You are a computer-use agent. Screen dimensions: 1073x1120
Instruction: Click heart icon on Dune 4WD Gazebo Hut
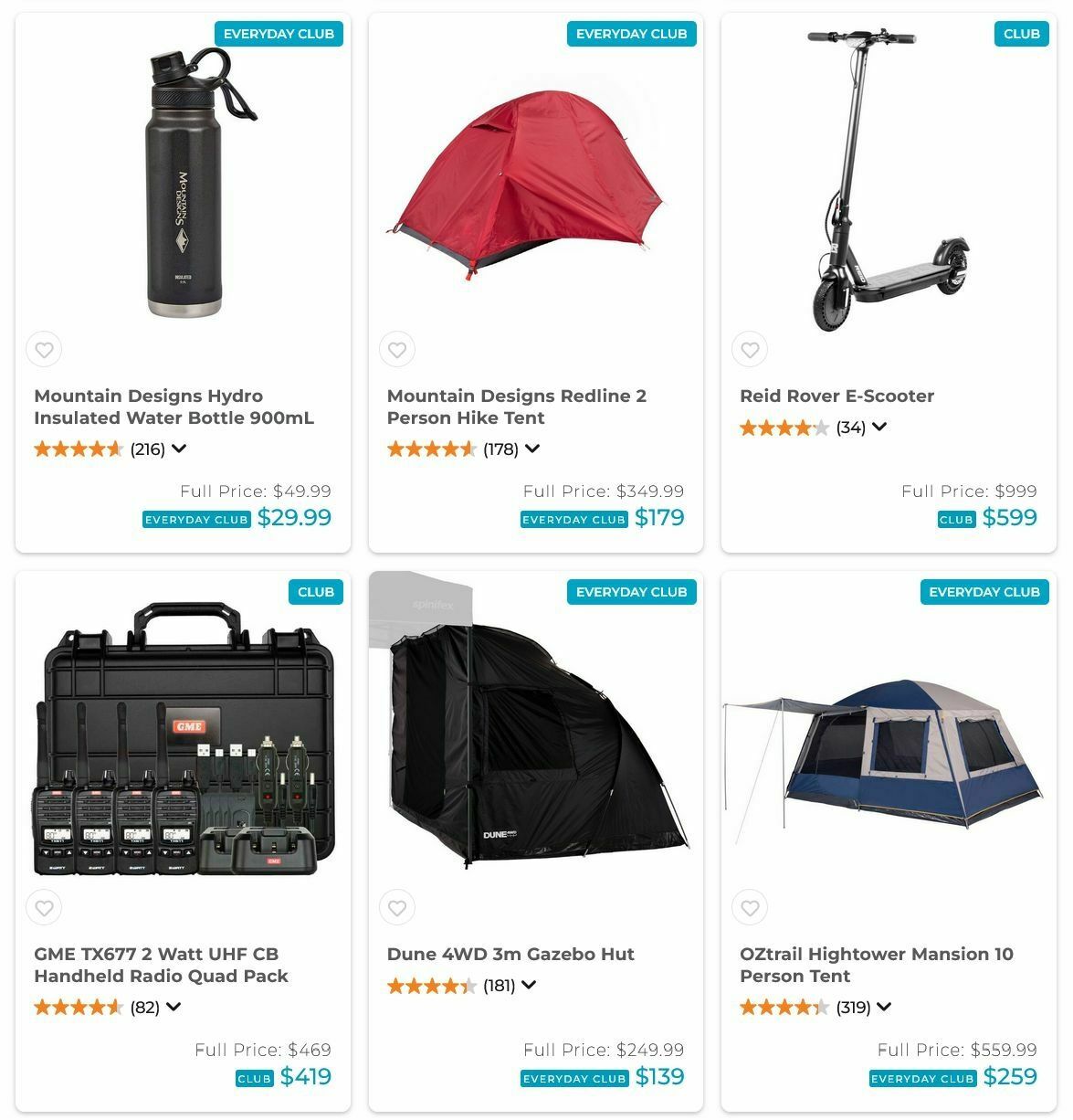tap(397, 907)
